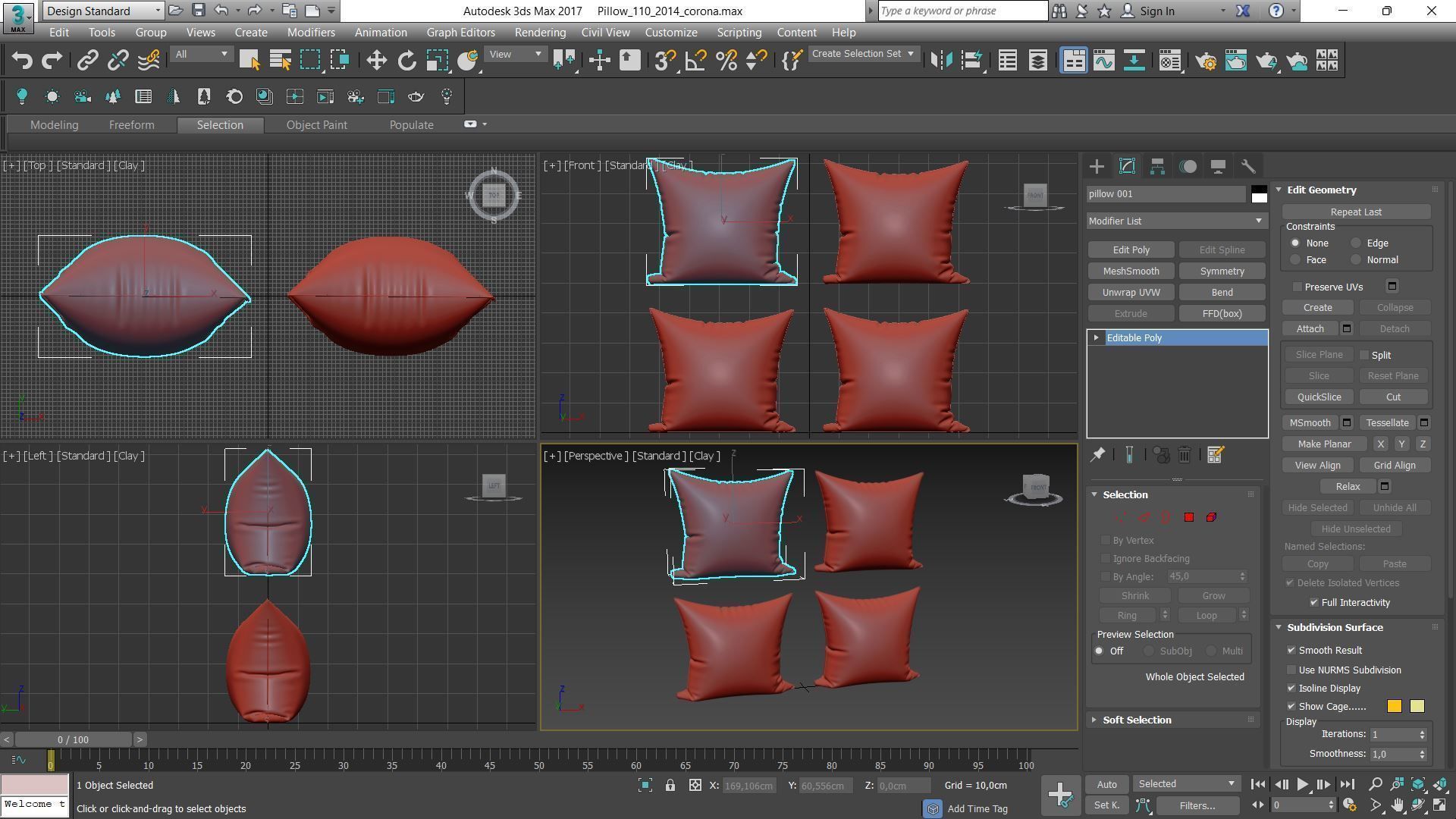Select the Edge constraint radio button

(x=1356, y=243)
